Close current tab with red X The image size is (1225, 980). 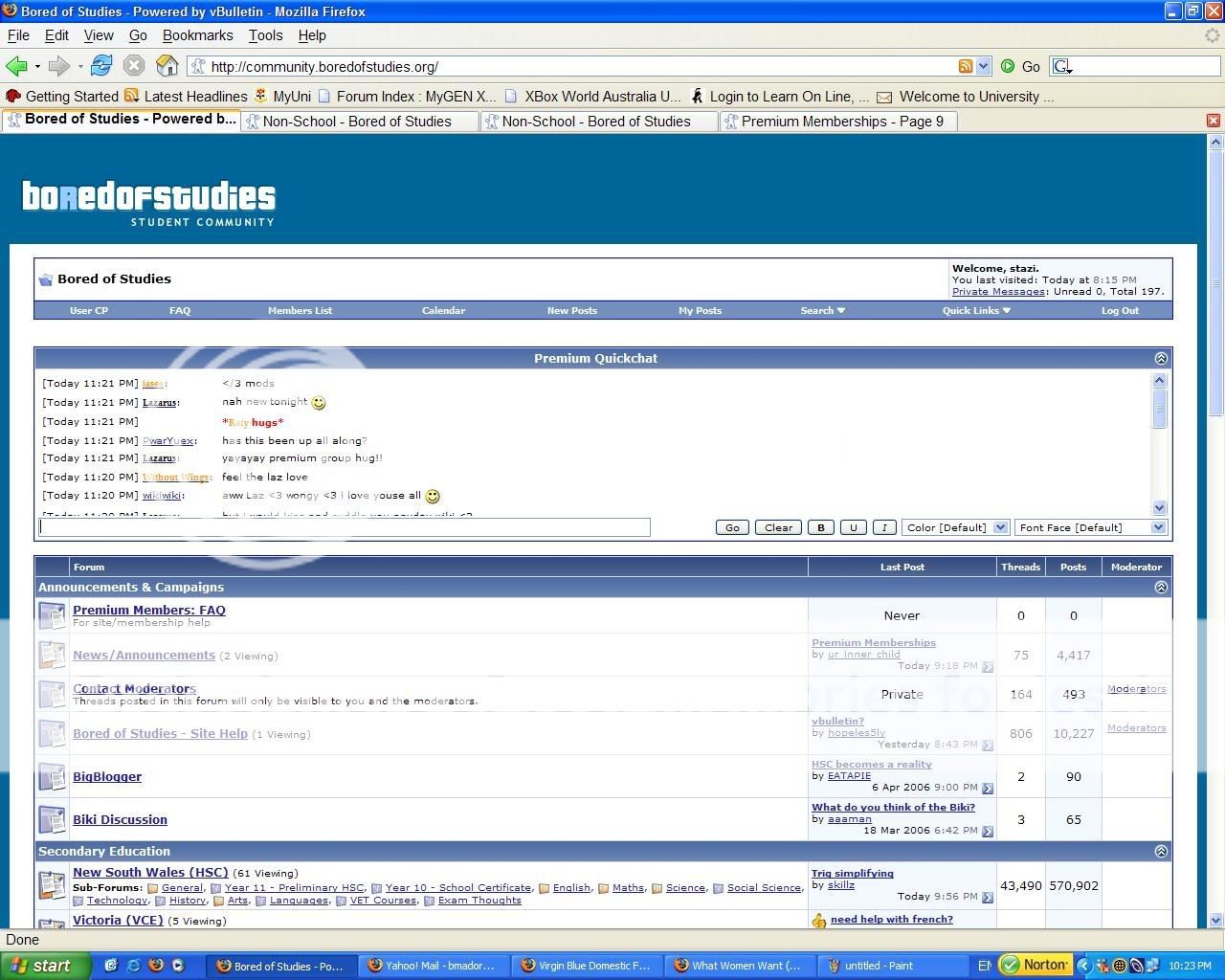tap(1214, 121)
